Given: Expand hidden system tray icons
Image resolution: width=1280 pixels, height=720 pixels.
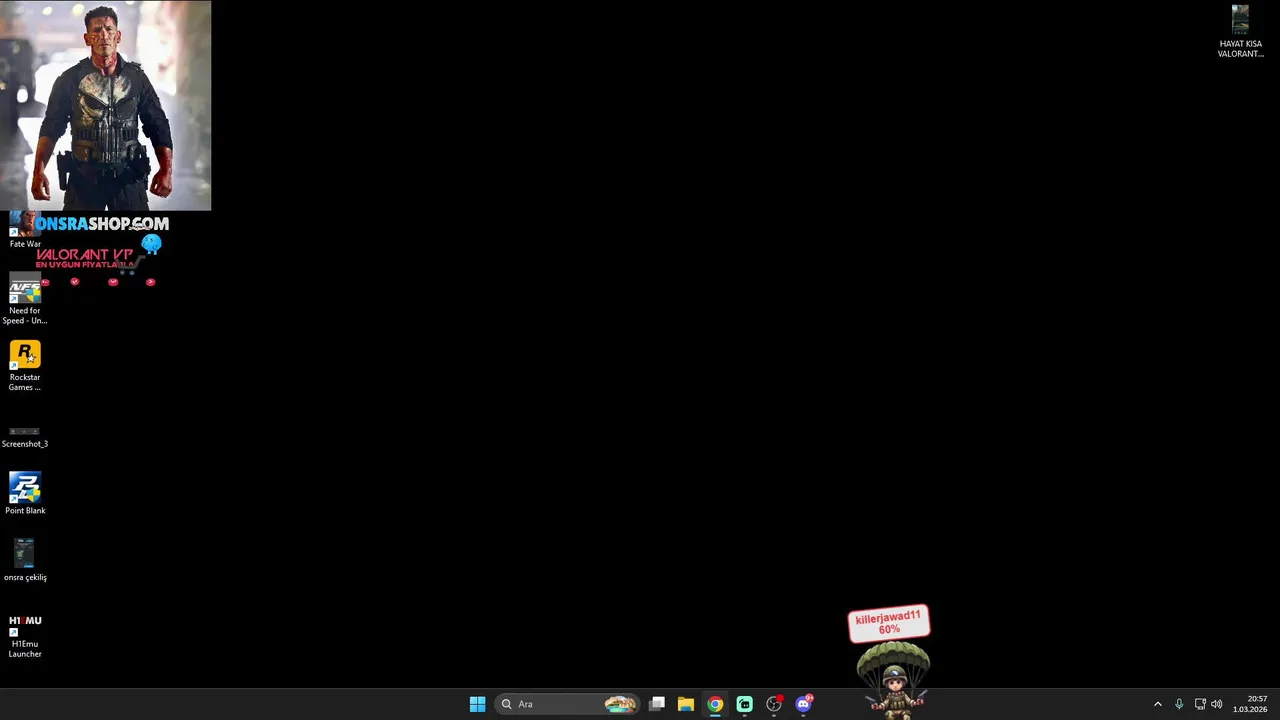Looking at the screenshot, I should click(1158, 704).
